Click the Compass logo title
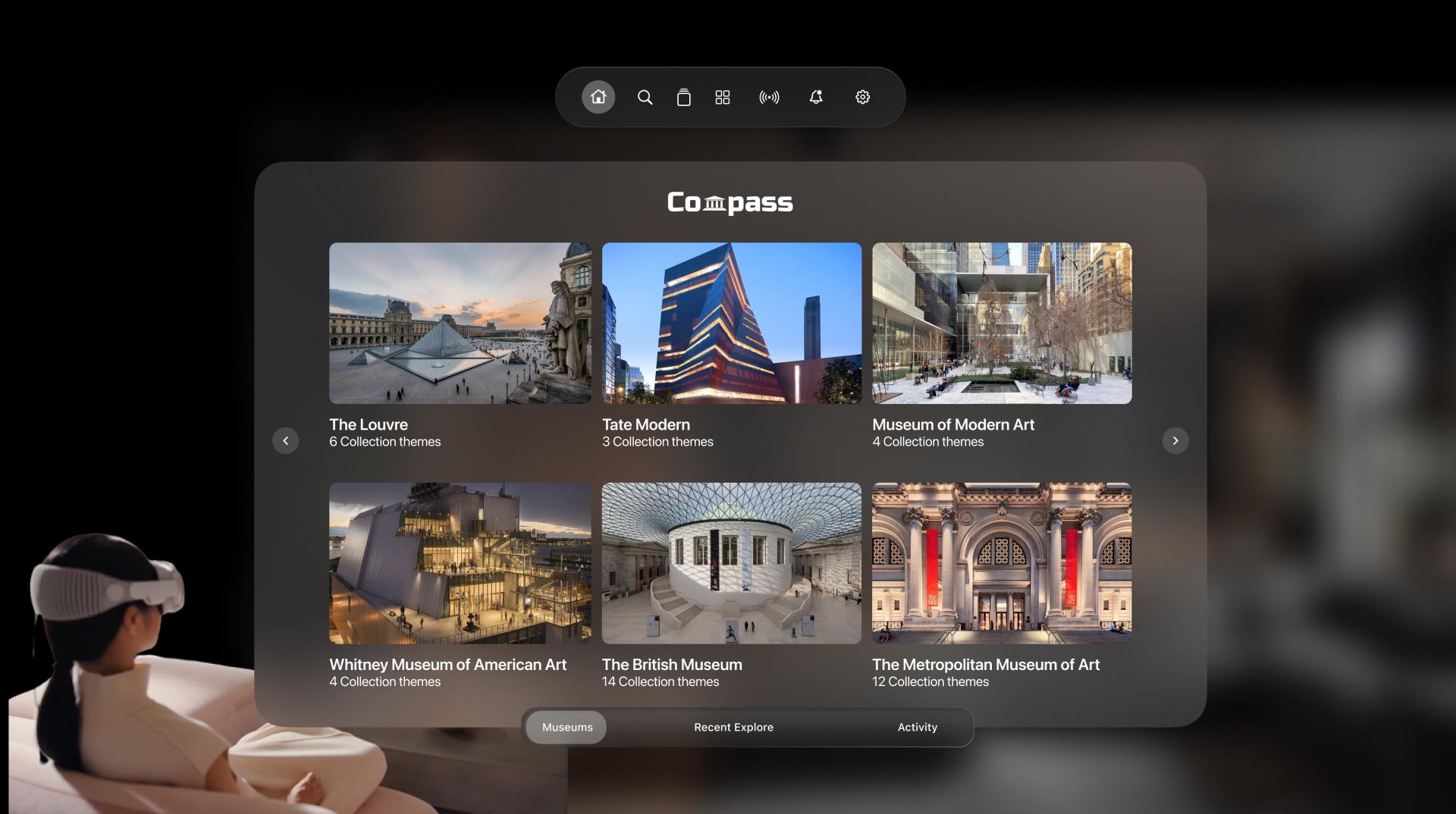Screen dimensions: 1456x814 pos(730,202)
